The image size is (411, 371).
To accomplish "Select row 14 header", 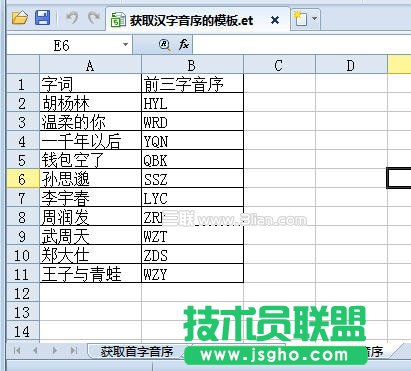I will (22, 331).
